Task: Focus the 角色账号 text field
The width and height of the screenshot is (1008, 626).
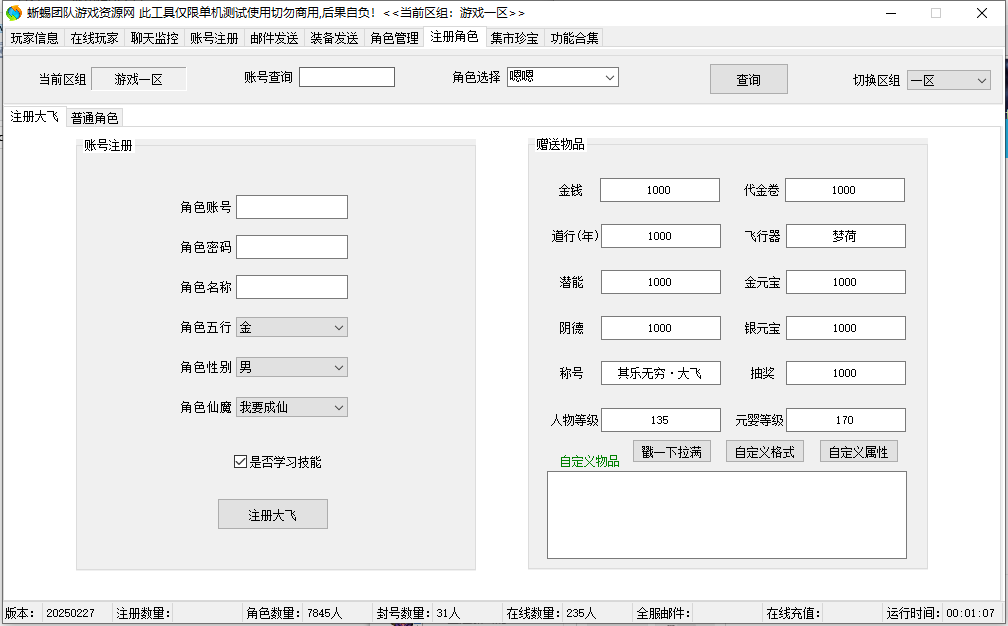Action: point(292,207)
